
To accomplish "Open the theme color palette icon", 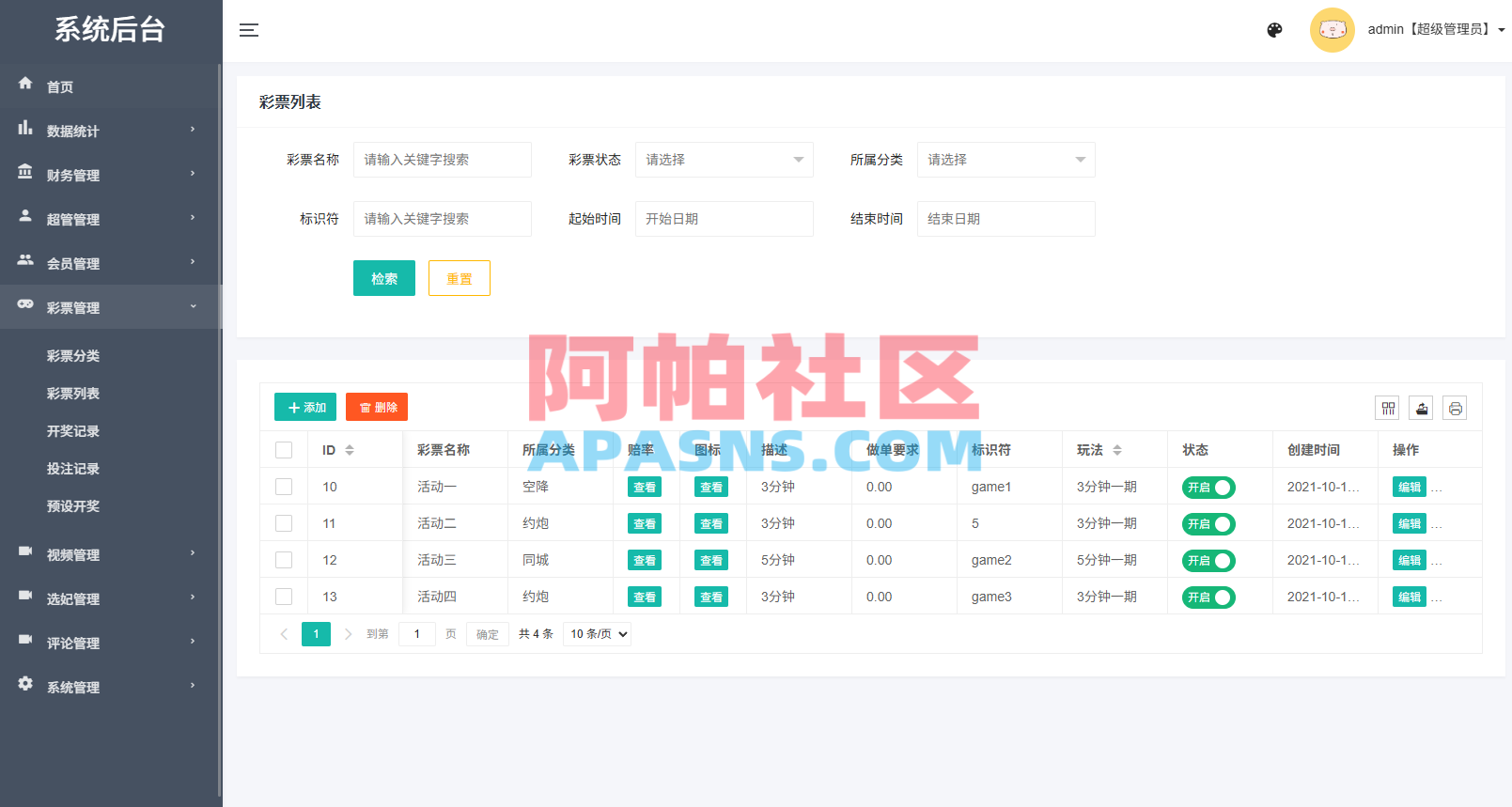I will point(1274,30).
